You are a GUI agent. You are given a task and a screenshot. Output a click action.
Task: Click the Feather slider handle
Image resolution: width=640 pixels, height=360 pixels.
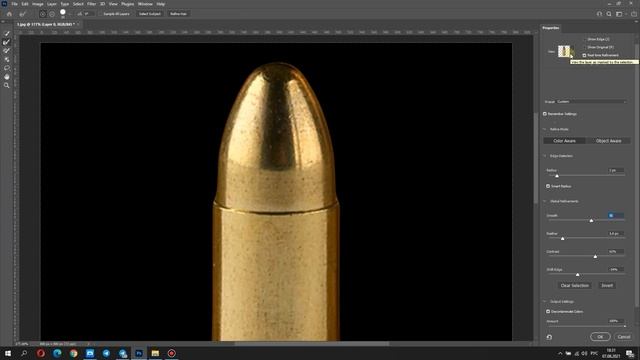point(562,238)
